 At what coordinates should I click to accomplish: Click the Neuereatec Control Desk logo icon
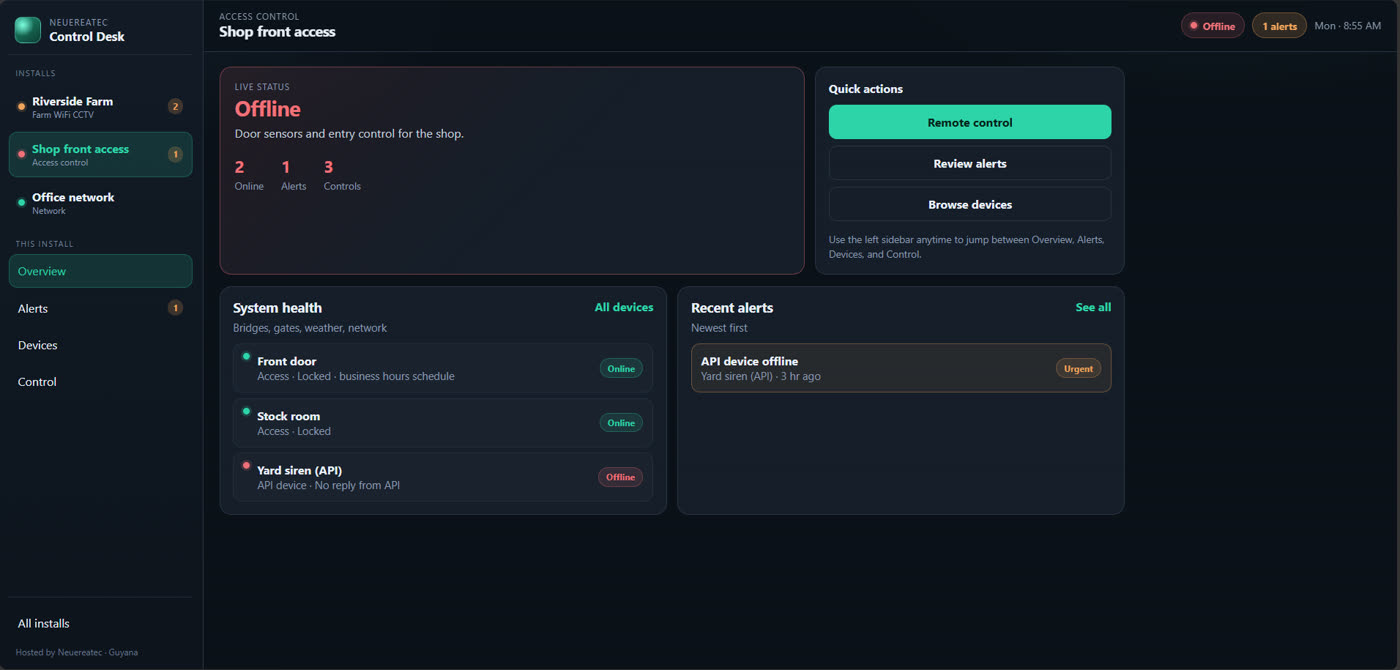pos(27,30)
